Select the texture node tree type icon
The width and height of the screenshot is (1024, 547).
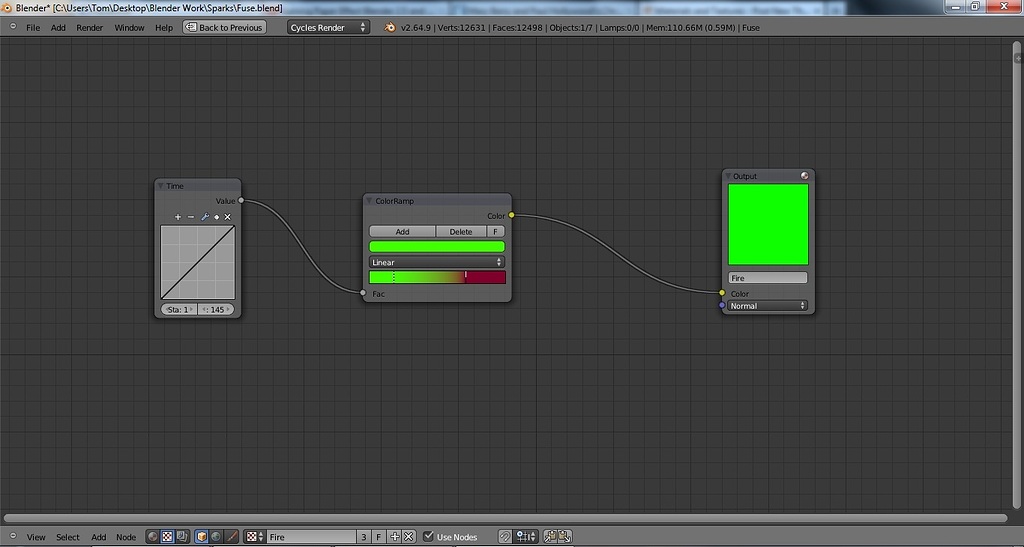tap(167, 537)
